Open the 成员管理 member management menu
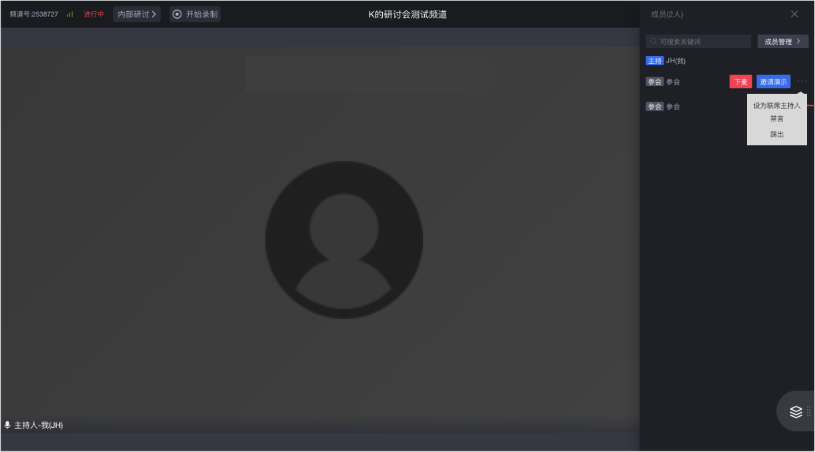 [782, 42]
